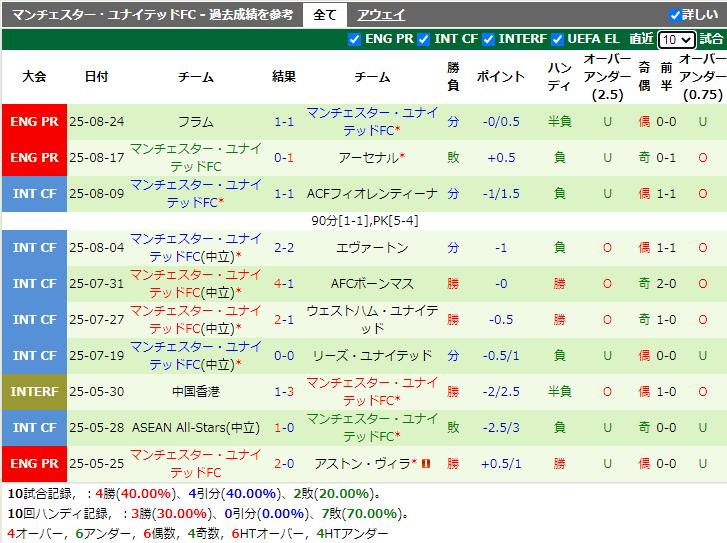This screenshot has width=727, height=543.
Task: Click the 4-1 result against AFCボーンマス
Action: click(x=284, y=283)
